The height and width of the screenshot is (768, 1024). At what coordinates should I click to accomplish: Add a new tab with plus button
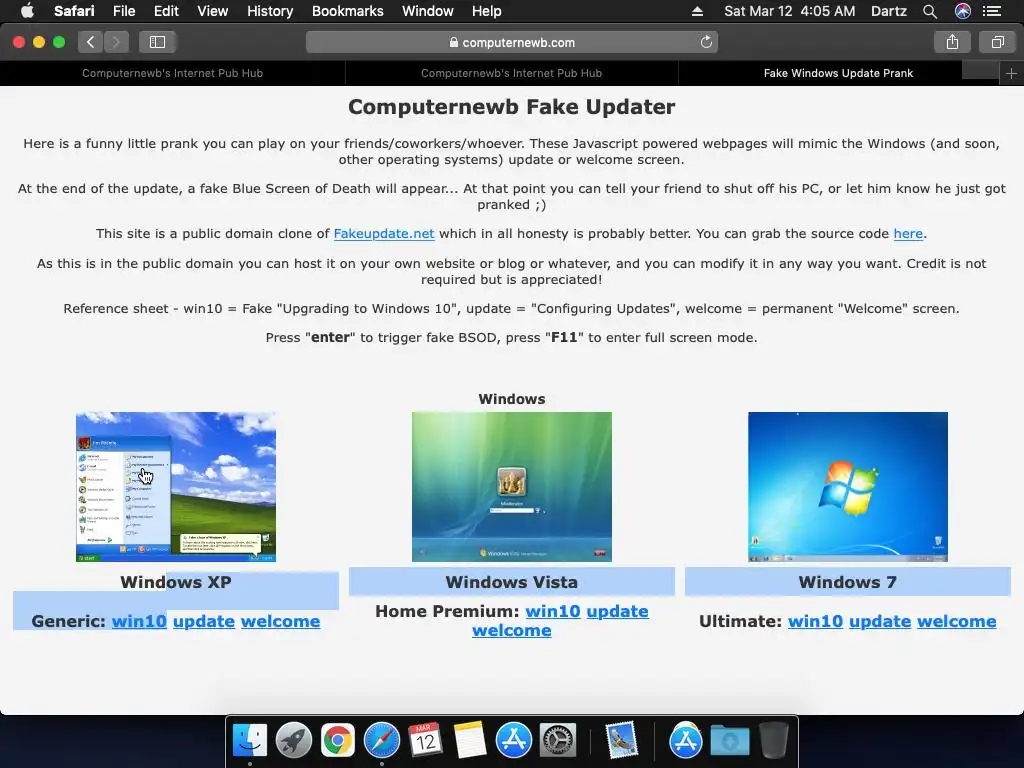1011,73
